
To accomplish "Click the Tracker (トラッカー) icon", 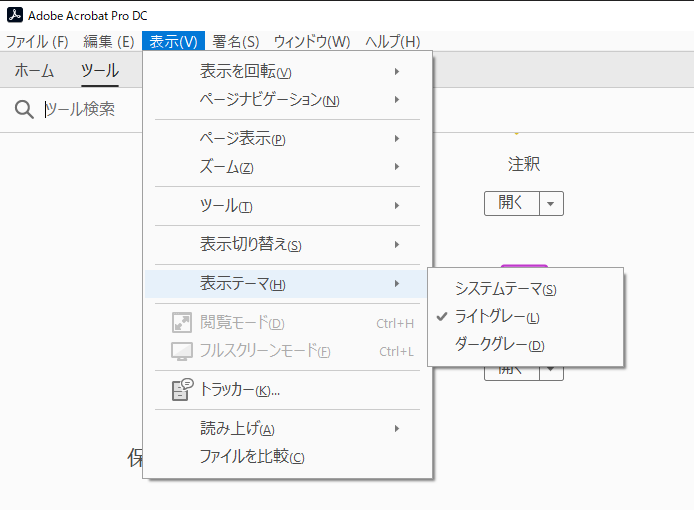I will pos(182,390).
